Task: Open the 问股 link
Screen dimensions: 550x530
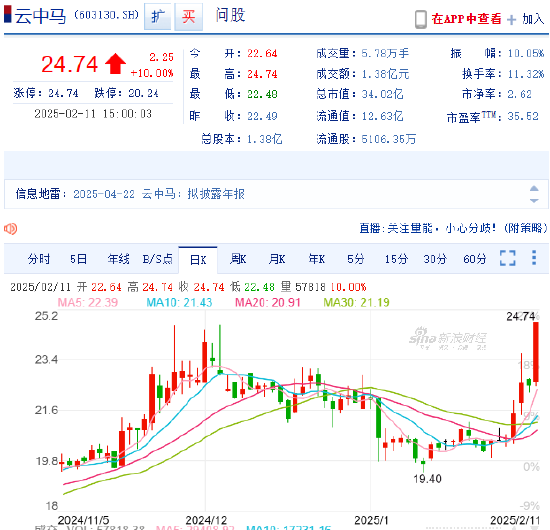Action: pyautogui.click(x=230, y=15)
